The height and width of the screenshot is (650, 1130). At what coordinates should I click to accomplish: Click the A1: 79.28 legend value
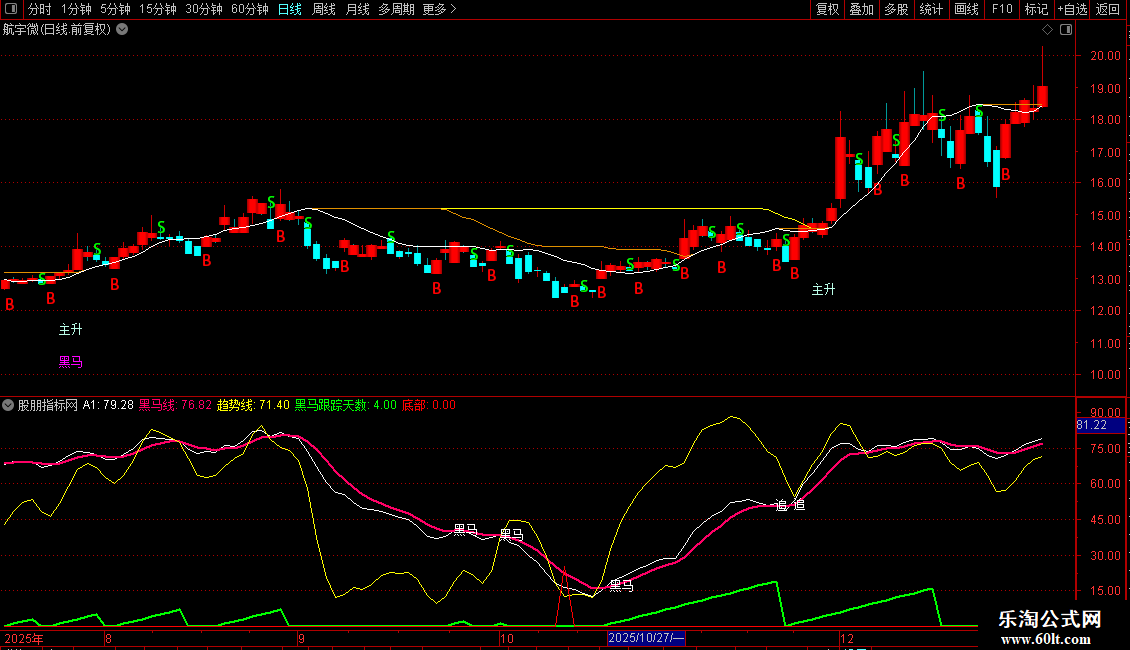tap(108, 405)
